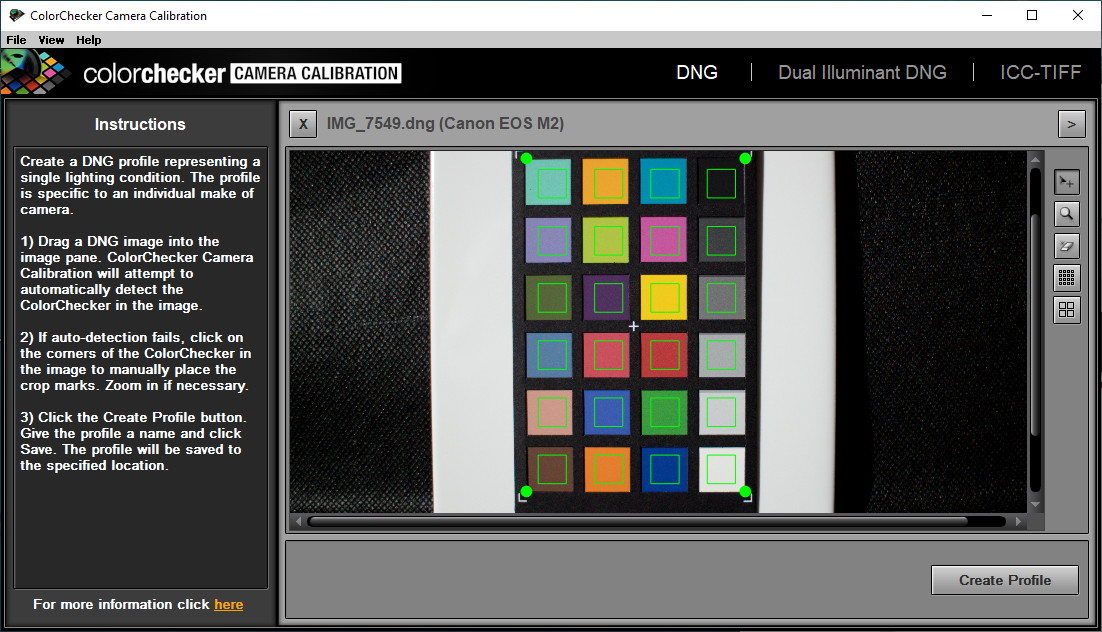
Task: Click the olive green patch
Action: coord(549,298)
